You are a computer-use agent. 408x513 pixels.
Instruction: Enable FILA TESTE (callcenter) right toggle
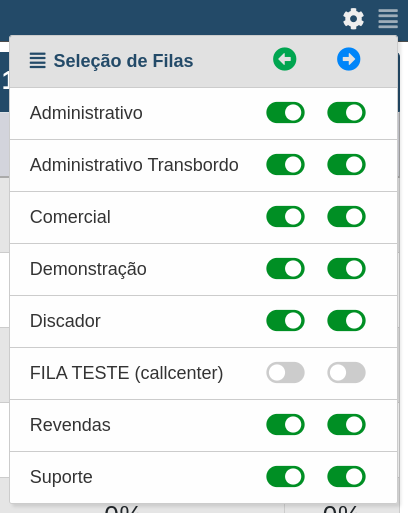click(x=346, y=373)
